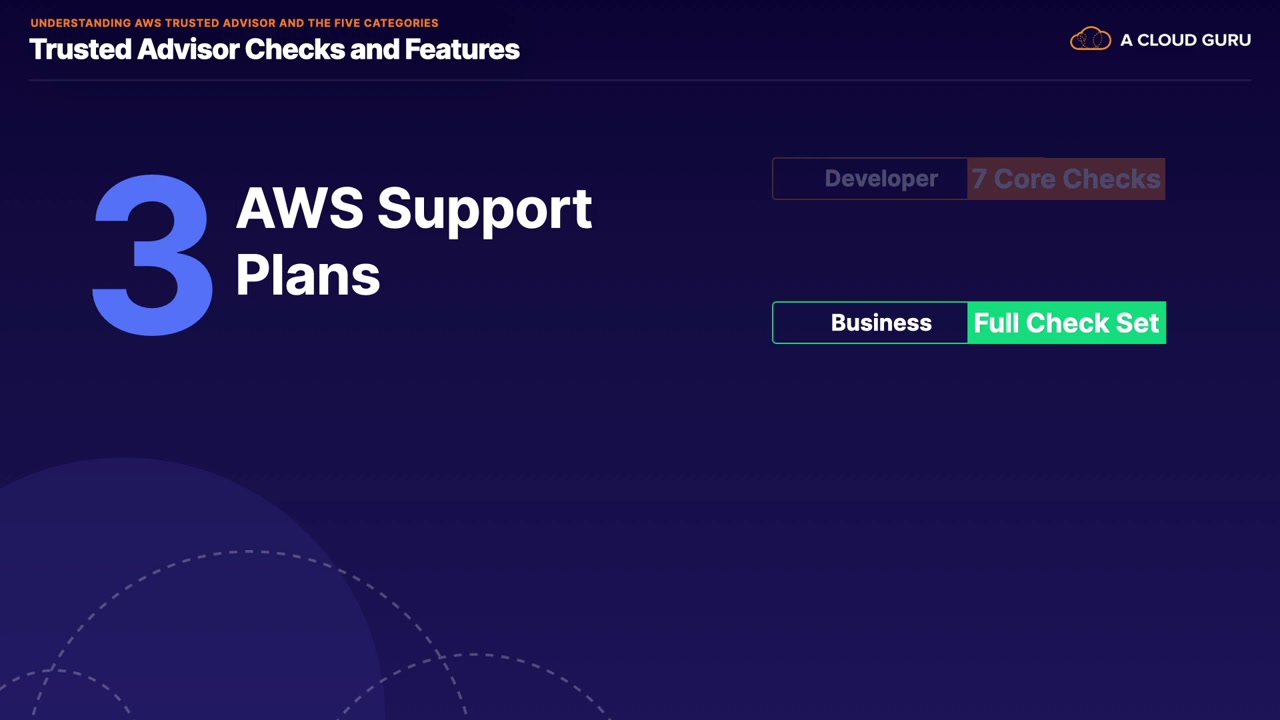Click the orange subtitle "Understanding AWS Trusted Advisor and the Five Categories"
Screen dimensions: 1280x720
coord(234,23)
